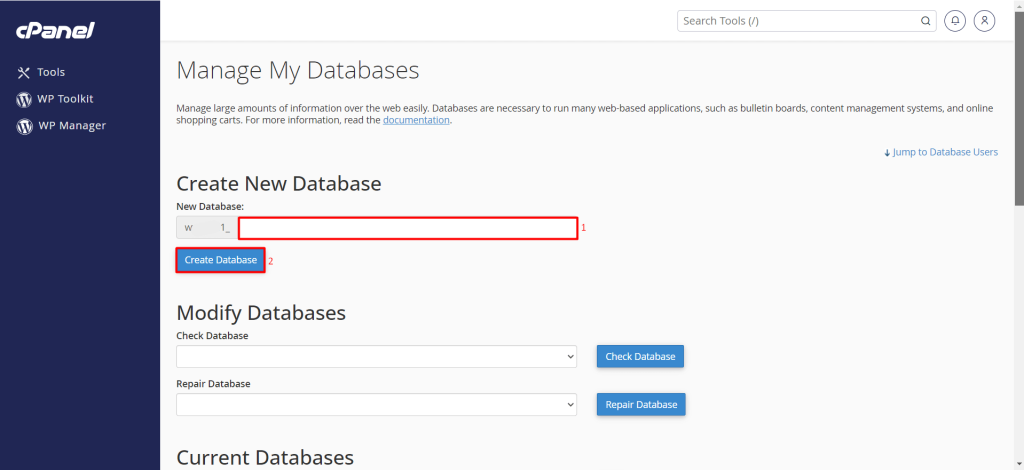This screenshot has width=1024, height=470.
Task: Click the Create Database button
Action: click(x=221, y=260)
